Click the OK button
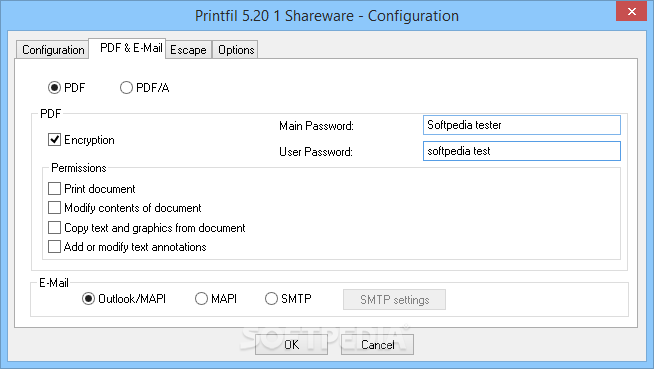The height and width of the screenshot is (369, 654). pyautogui.click(x=291, y=344)
